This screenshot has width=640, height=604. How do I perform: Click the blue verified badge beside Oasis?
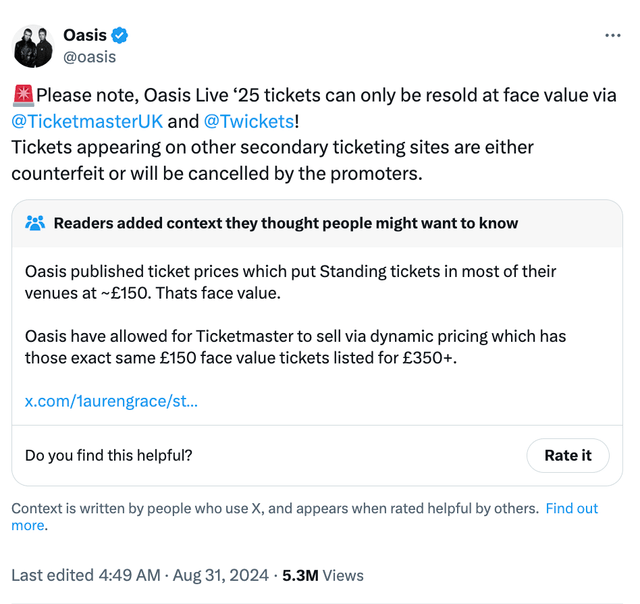[x=120, y=36]
